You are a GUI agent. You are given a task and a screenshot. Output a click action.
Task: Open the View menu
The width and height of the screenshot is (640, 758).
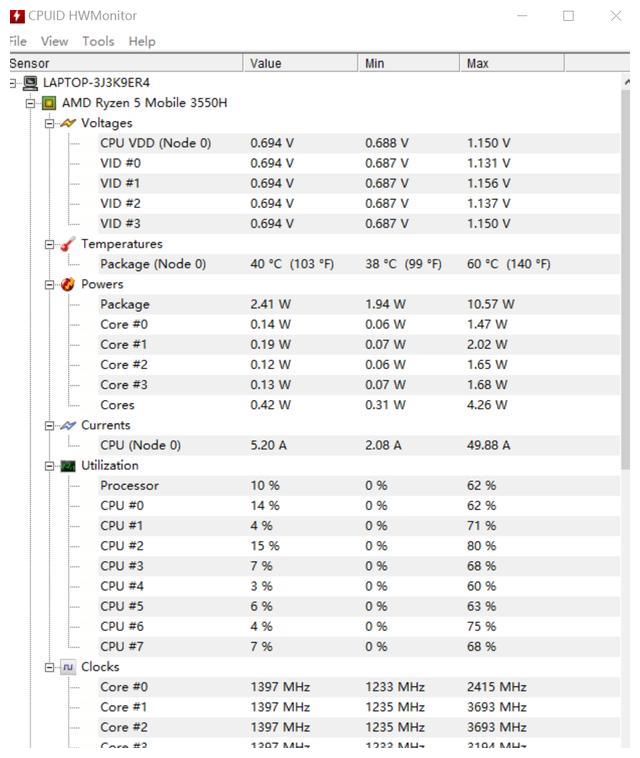pos(54,42)
